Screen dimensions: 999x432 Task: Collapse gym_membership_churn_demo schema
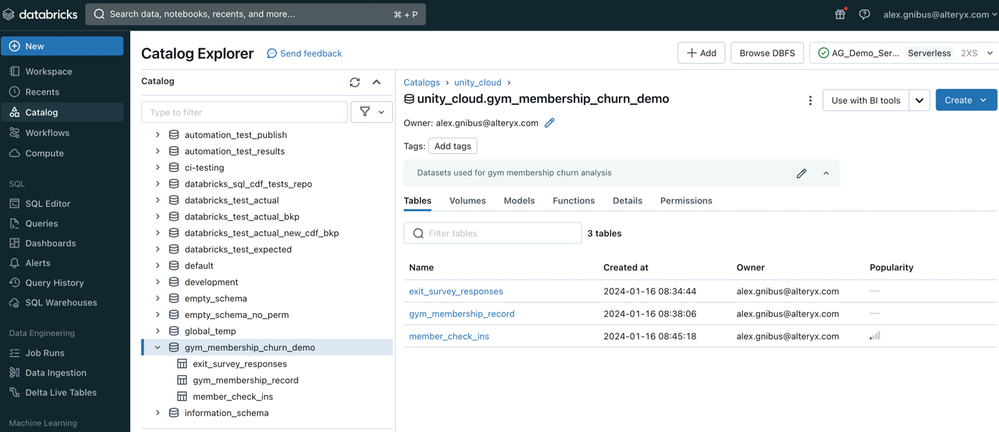coord(158,348)
